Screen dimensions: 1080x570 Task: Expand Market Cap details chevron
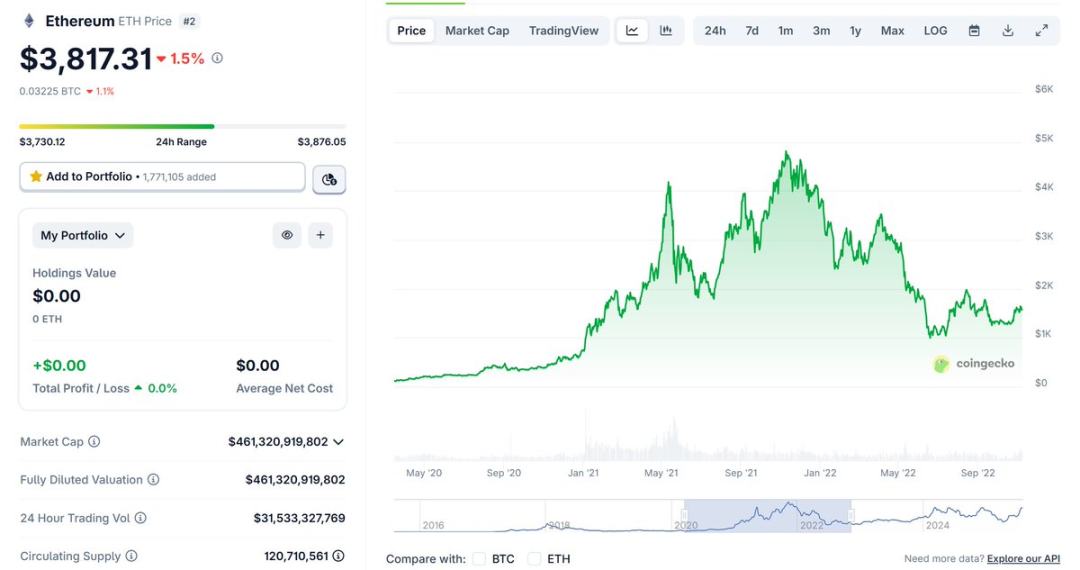(338, 442)
